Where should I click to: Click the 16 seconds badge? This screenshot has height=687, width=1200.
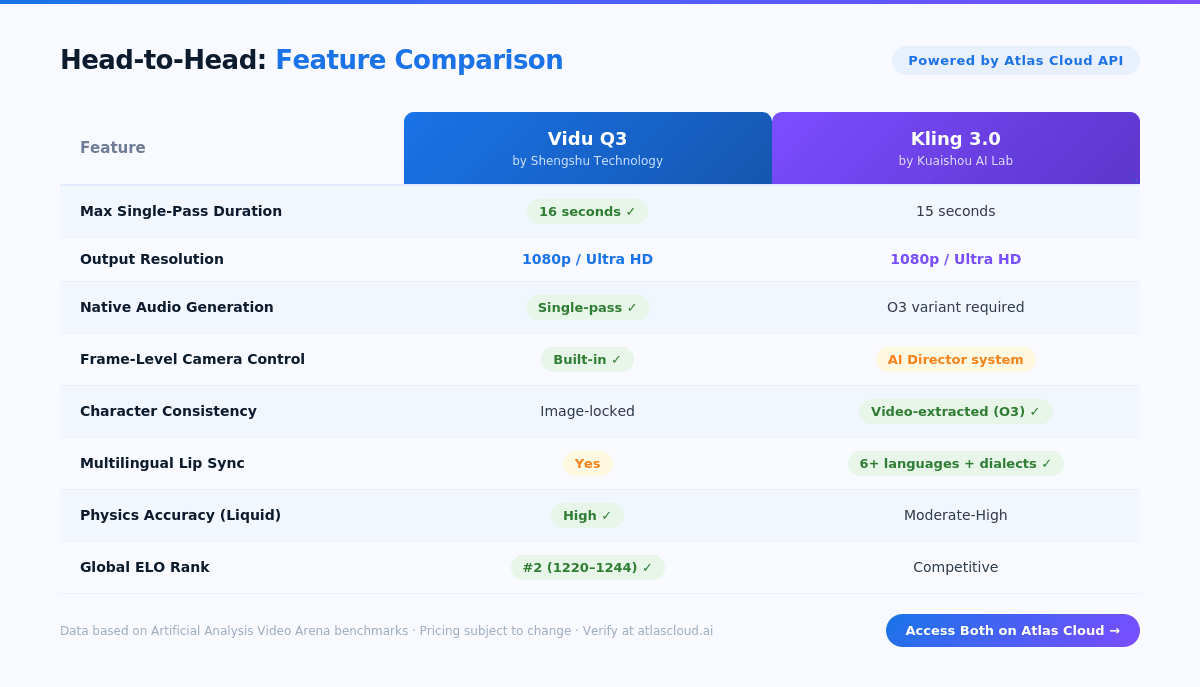point(587,211)
